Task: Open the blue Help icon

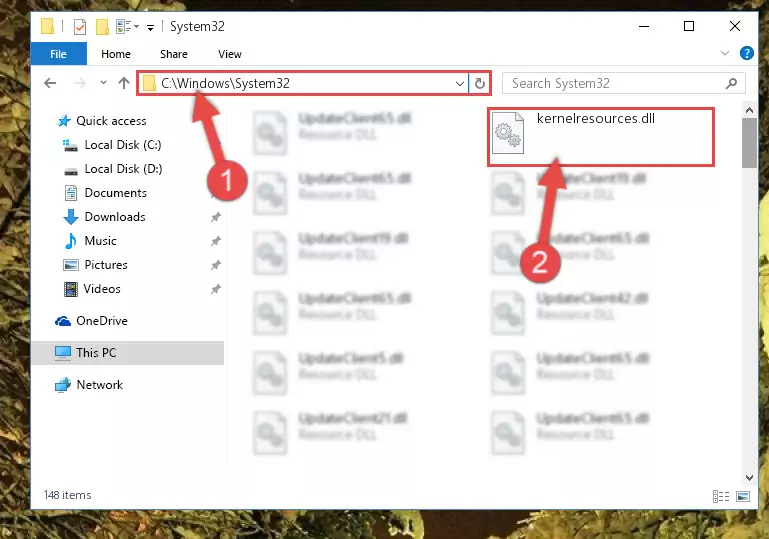Action: coord(746,53)
